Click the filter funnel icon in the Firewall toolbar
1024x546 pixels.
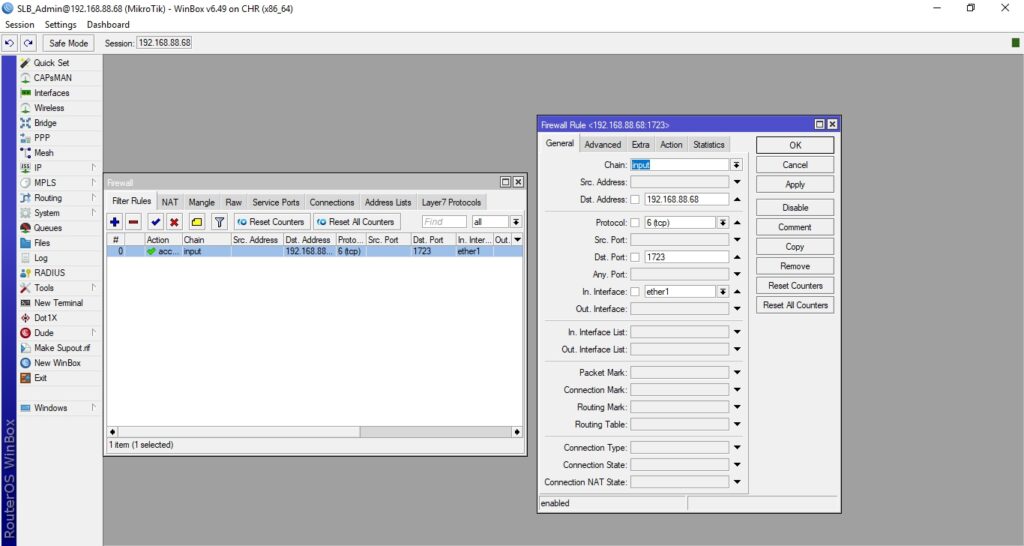pyautogui.click(x=219, y=222)
